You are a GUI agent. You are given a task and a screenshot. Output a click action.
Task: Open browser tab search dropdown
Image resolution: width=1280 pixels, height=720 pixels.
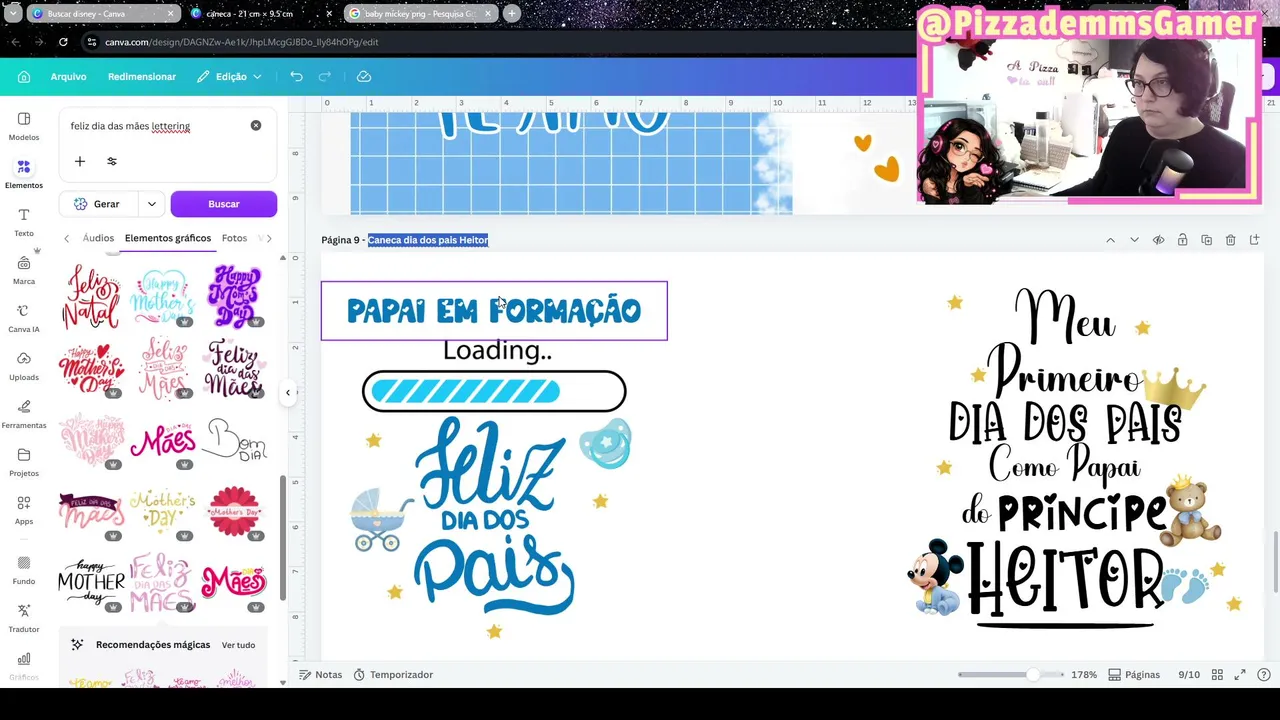pos(12,14)
